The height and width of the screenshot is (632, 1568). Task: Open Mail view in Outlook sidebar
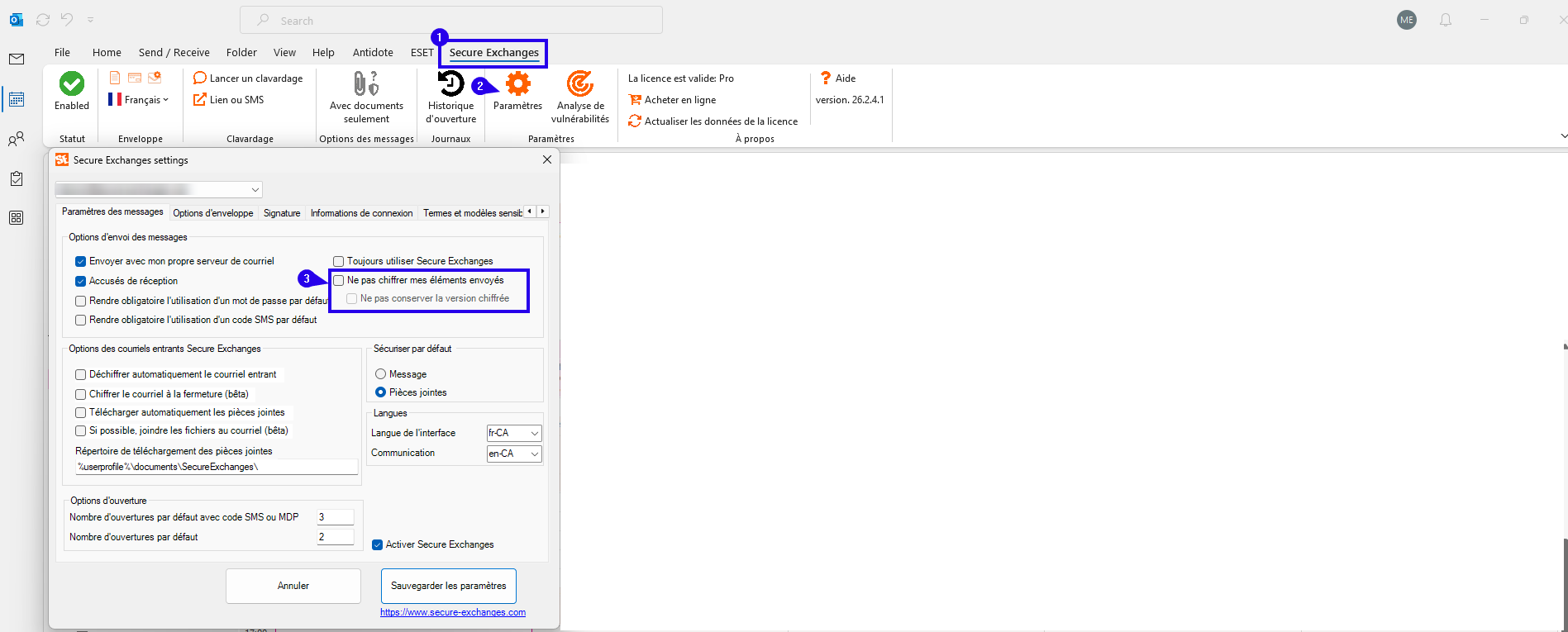[x=17, y=59]
